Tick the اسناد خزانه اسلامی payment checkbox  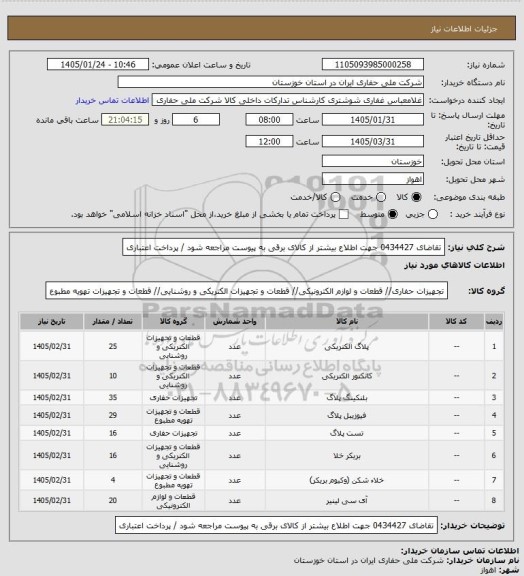coord(344,214)
